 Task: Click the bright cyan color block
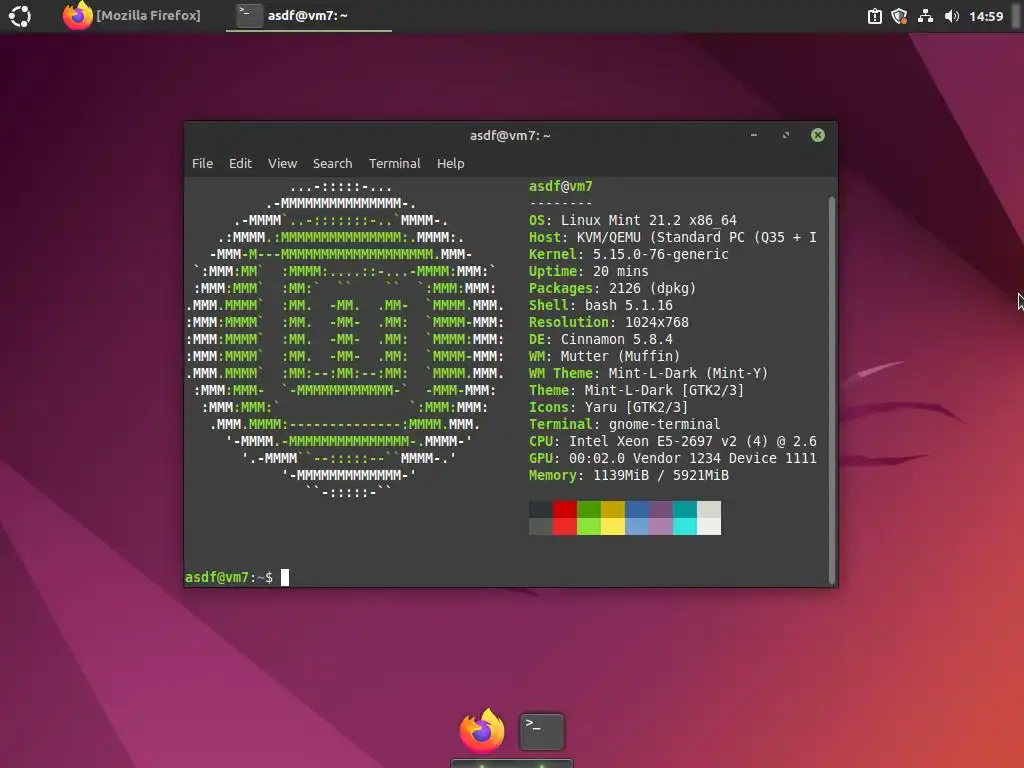click(x=684, y=526)
